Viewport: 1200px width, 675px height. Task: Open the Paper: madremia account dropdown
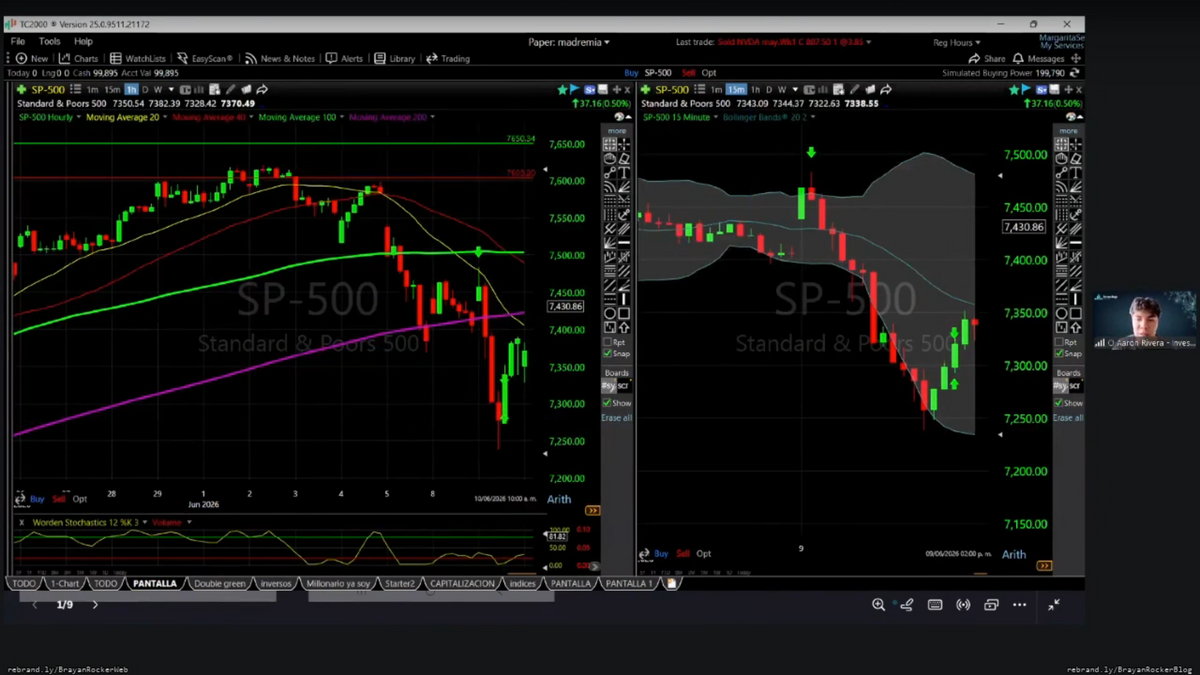[x=569, y=43]
